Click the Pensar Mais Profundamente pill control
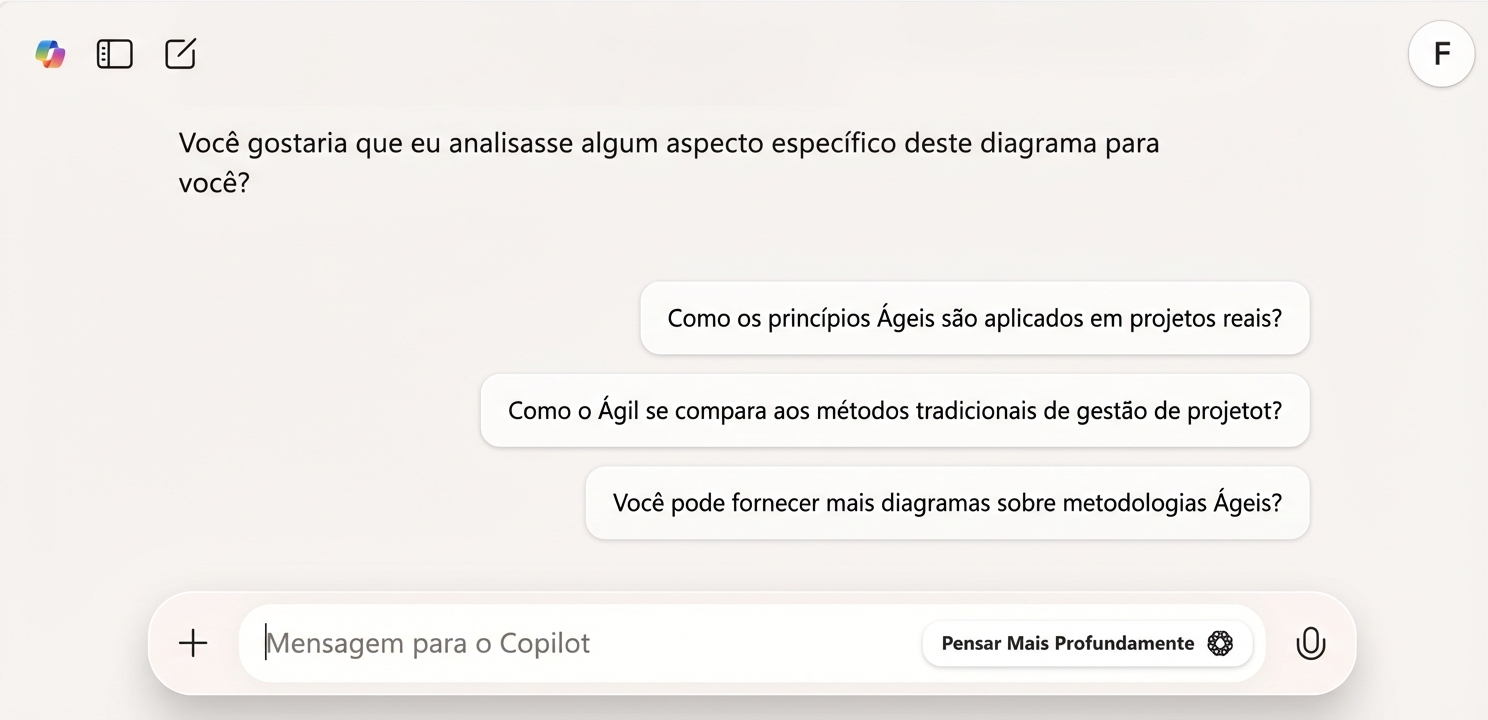Viewport: 1488px width, 720px height. pos(1087,643)
